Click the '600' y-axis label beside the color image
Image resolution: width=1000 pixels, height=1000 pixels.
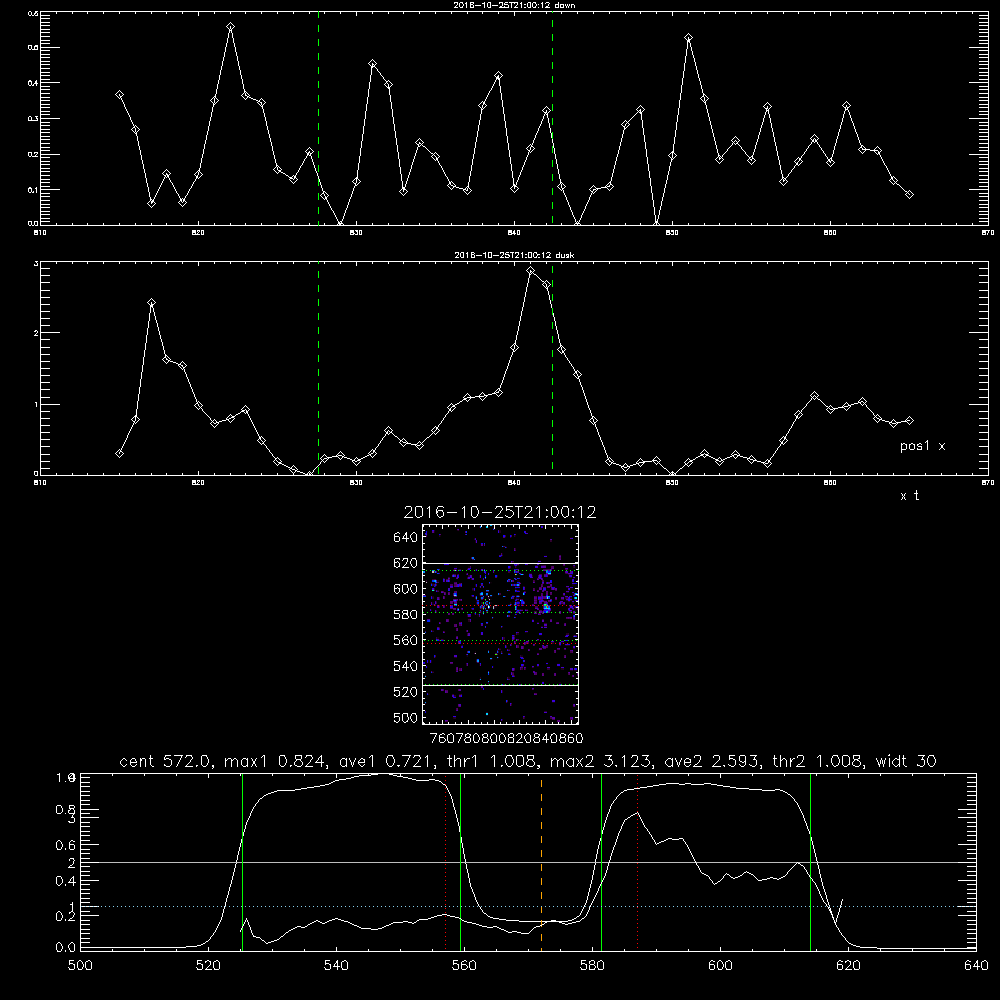(x=406, y=589)
